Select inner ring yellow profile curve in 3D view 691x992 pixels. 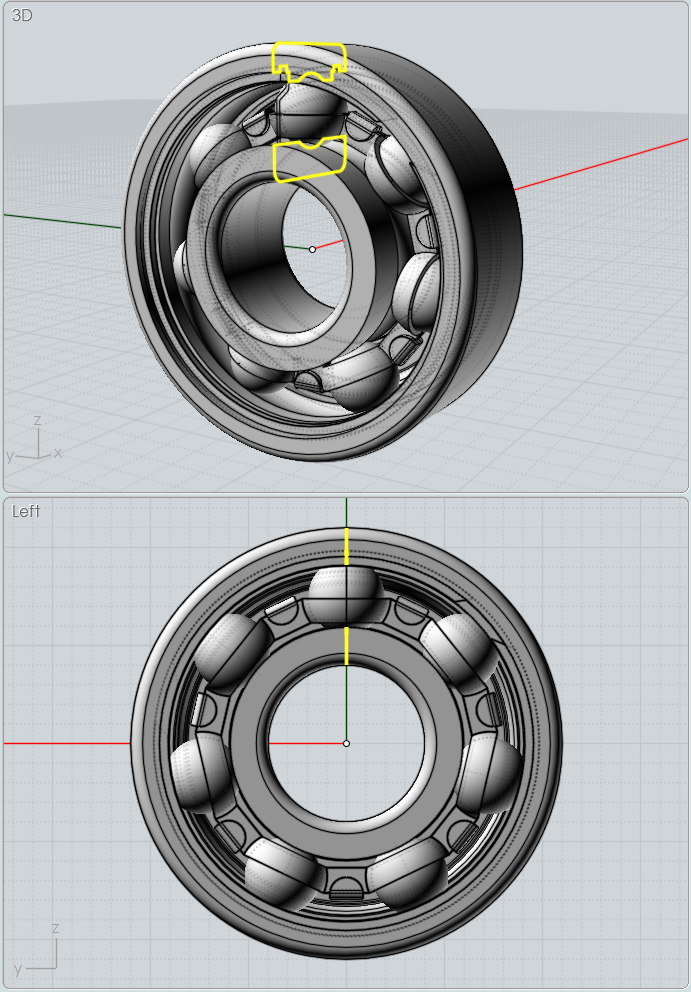[x=309, y=159]
